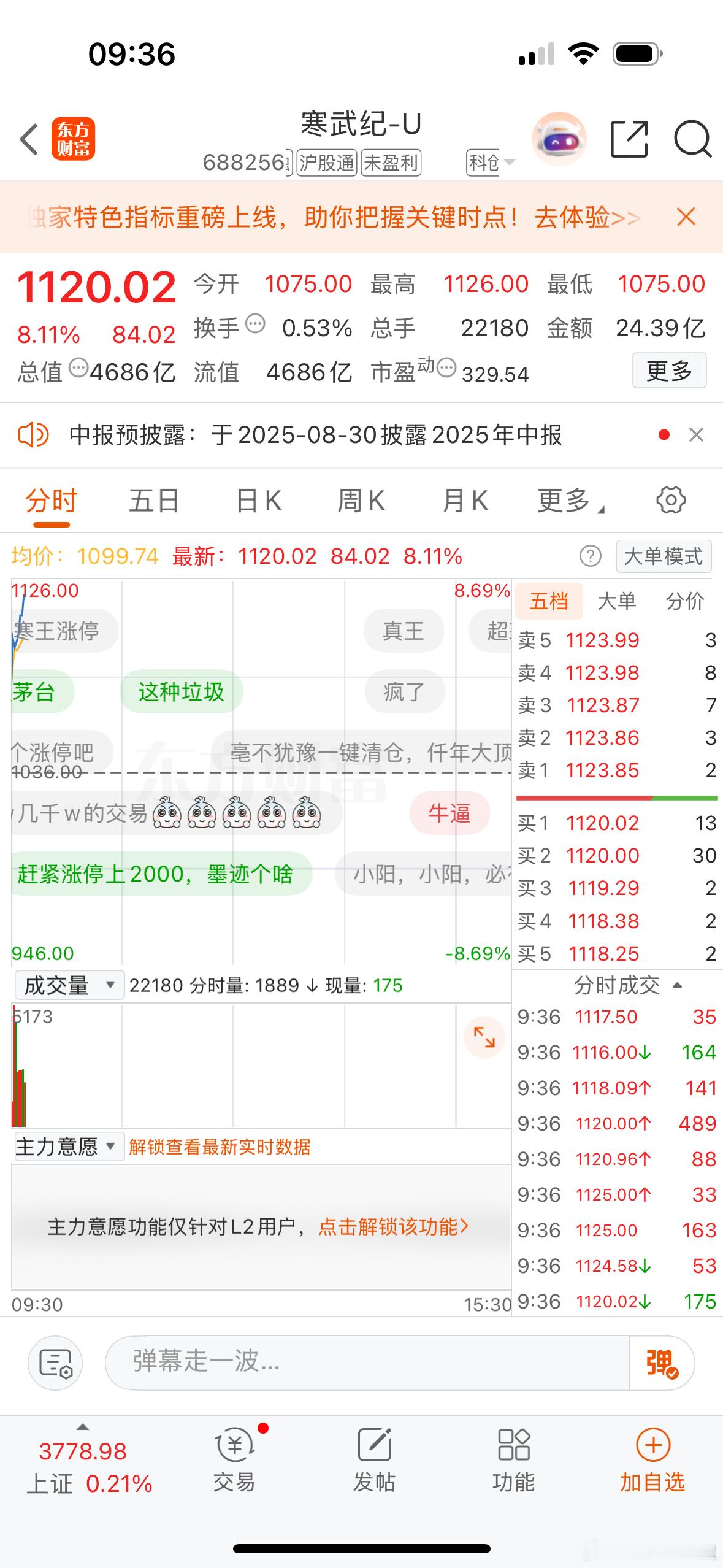Tap the 这种垃圾 barrage comment
This screenshot has height=1568, width=723.
182,692
